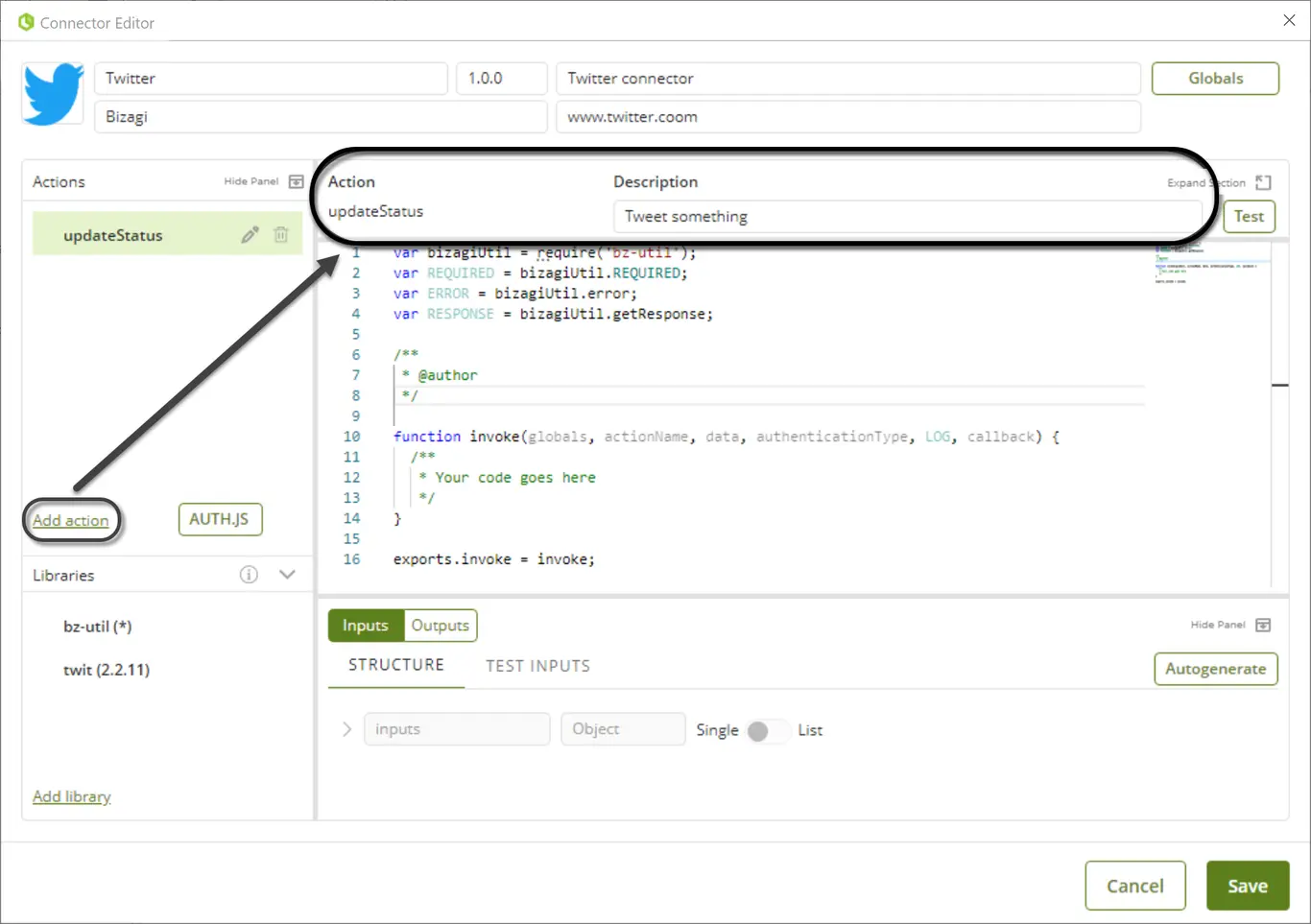The height and width of the screenshot is (924, 1311).
Task: Expand the inputs structure row
Action: 346,729
